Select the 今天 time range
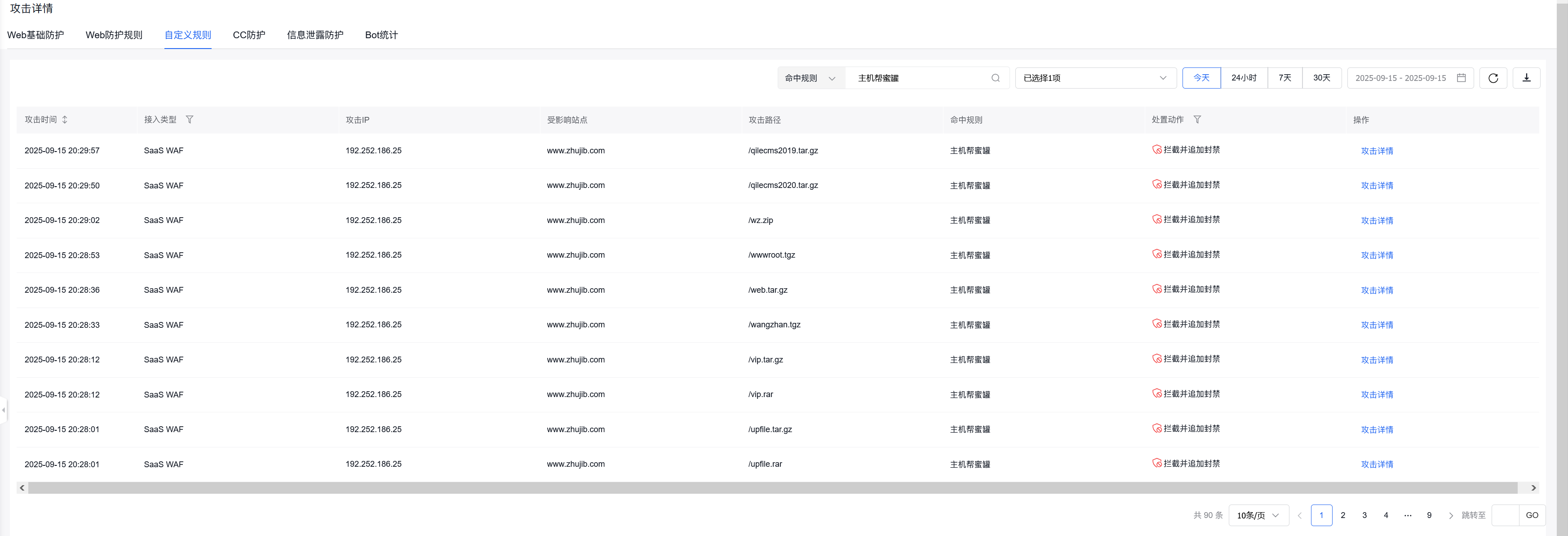 pos(1201,78)
